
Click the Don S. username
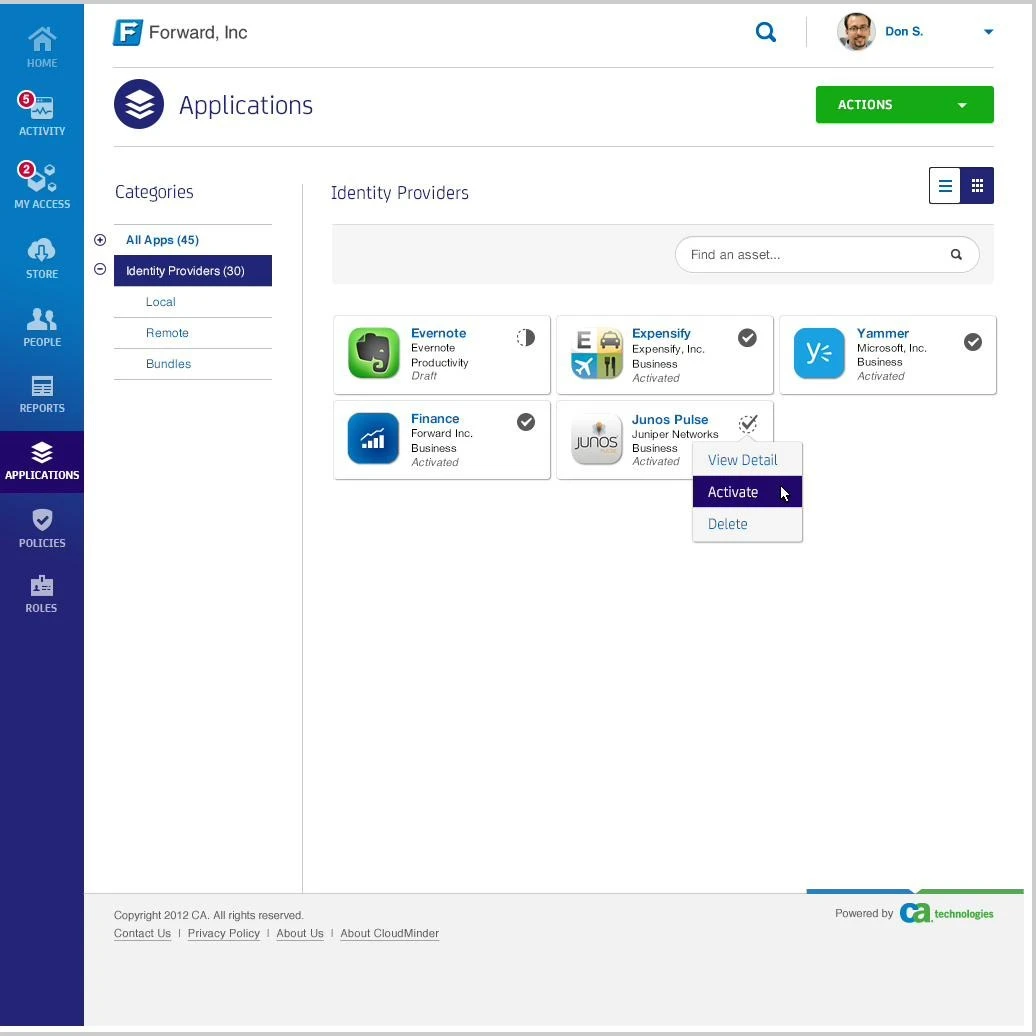tap(904, 31)
